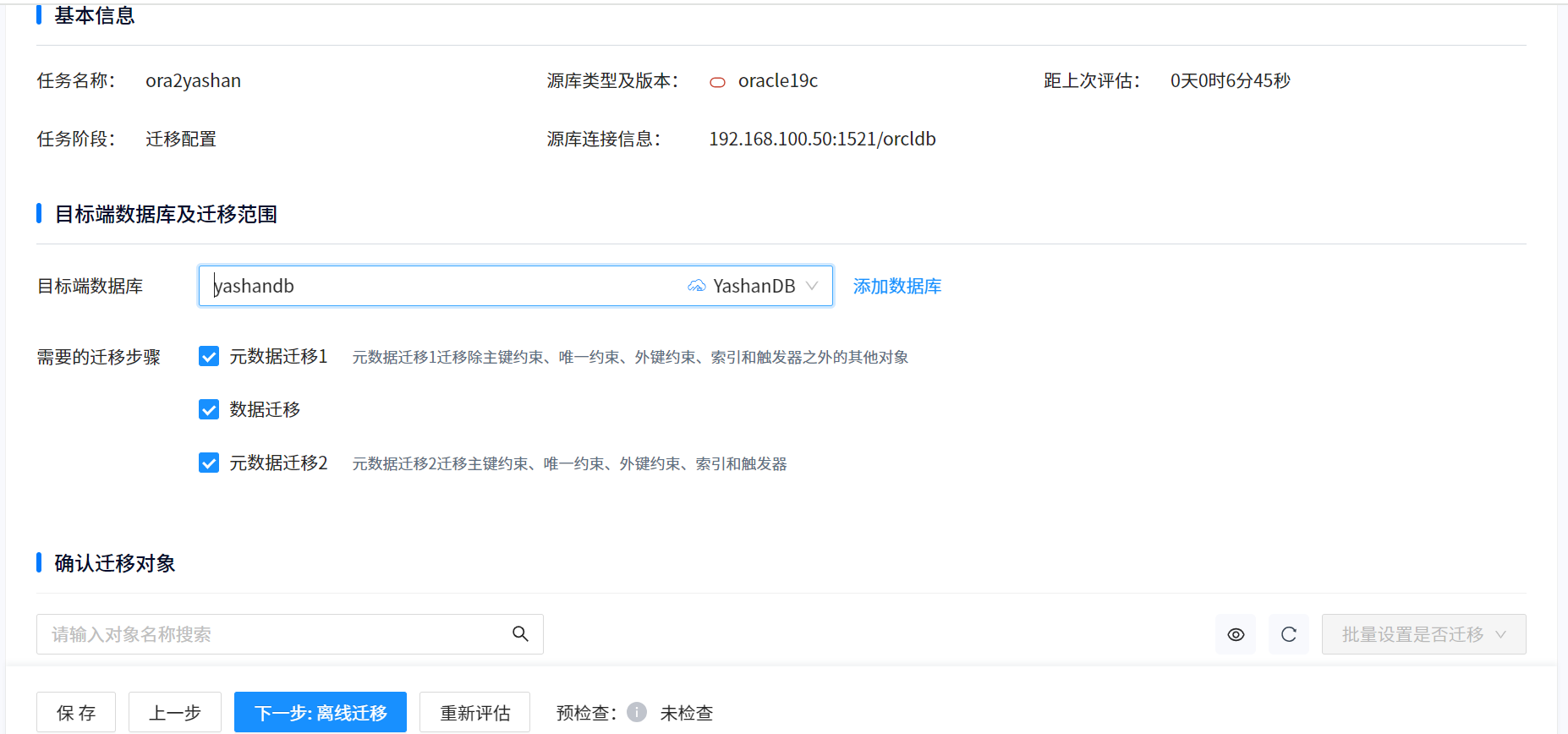This screenshot has width=1568, height=734.
Task: Focus the object name search field
Action: point(290,634)
